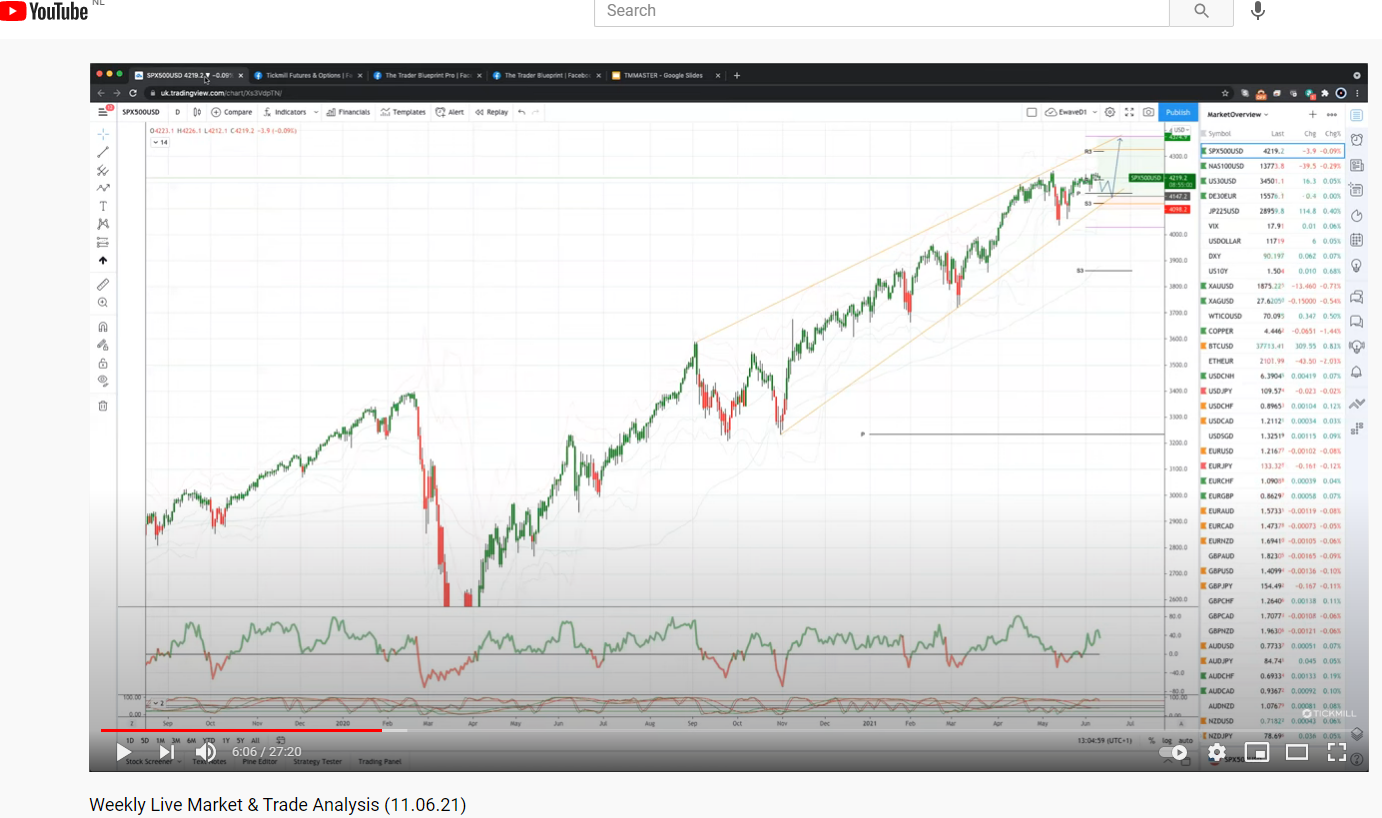Screen dimensions: 1382x818
Task: Open the Indicators dialog
Action: pyautogui.click(x=284, y=112)
